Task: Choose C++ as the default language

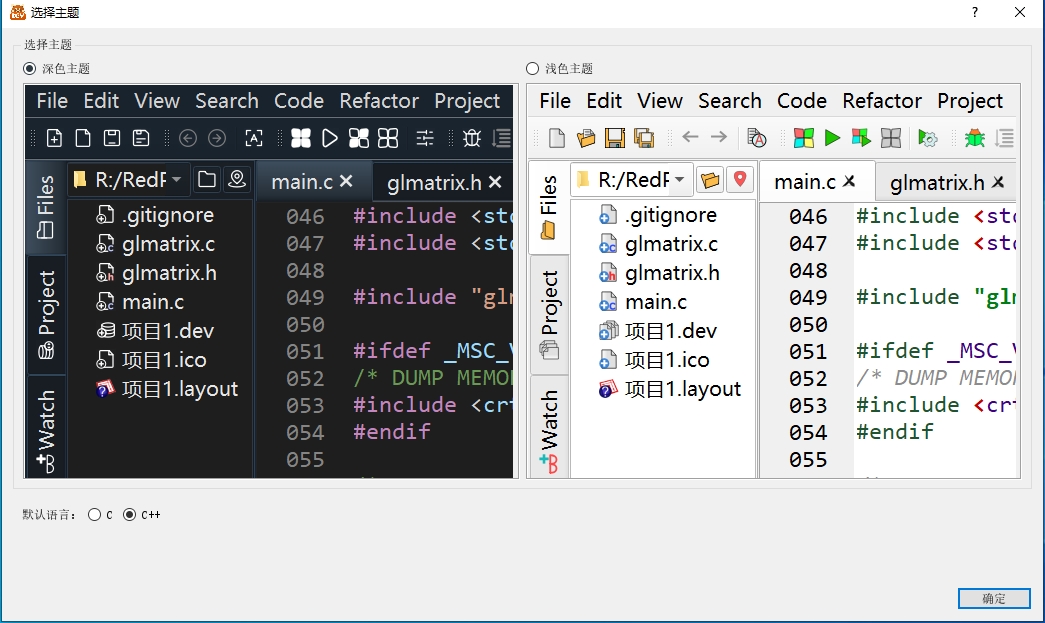Action: point(129,515)
